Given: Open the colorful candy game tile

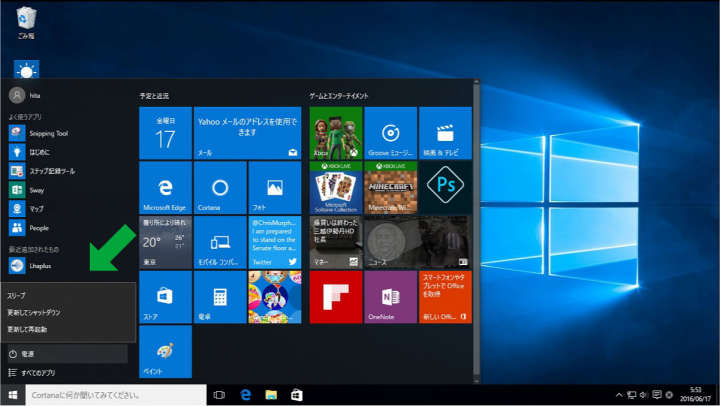Looking at the screenshot, I should [x=275, y=297].
